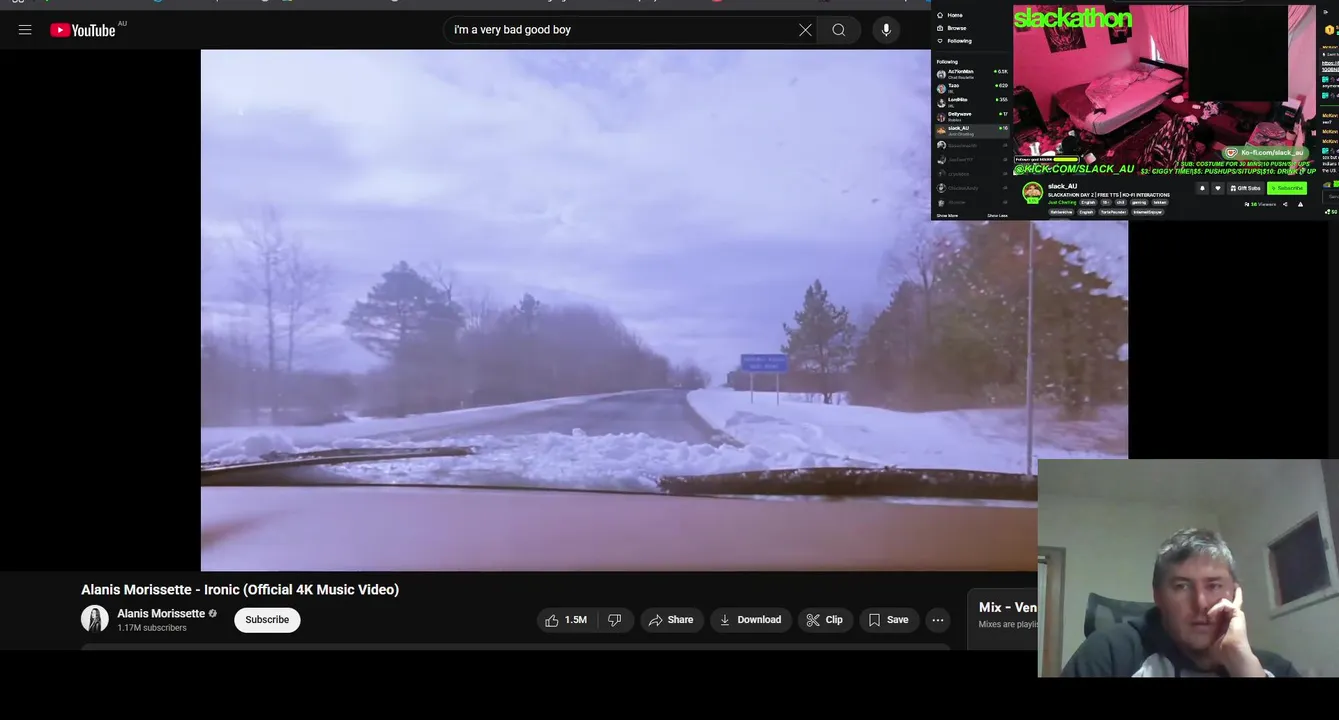Open Alanis Morissette channel avatar
The width and height of the screenshot is (1339, 720).
pyautogui.click(x=95, y=619)
